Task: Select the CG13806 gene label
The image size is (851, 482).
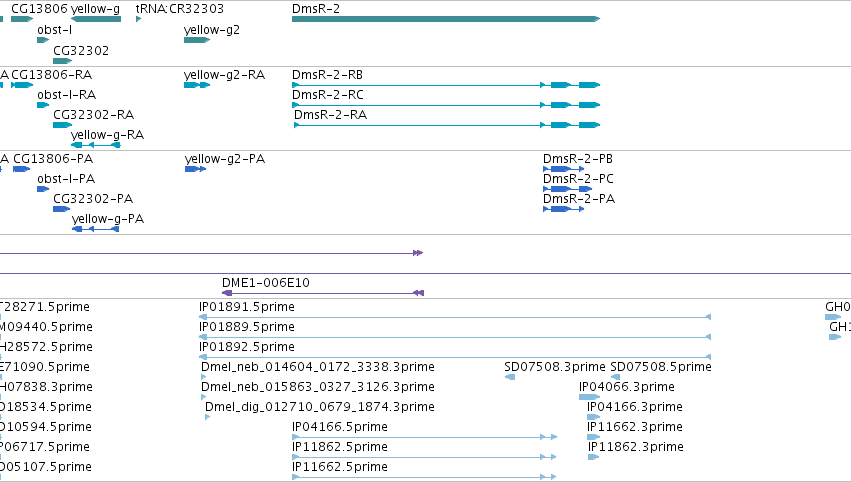Action: [x=40, y=9]
